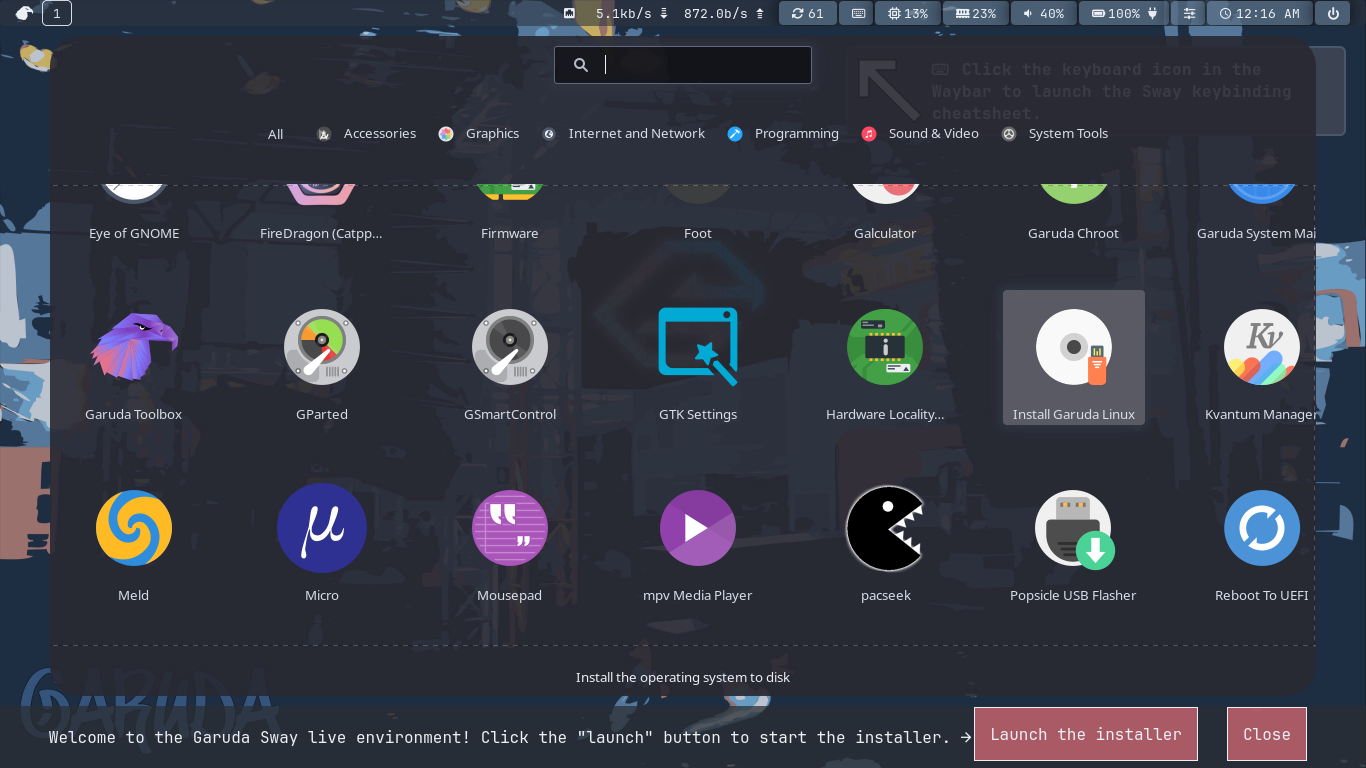Click the CPU usage module
This screenshot has height=768, width=1366.
(908, 13)
